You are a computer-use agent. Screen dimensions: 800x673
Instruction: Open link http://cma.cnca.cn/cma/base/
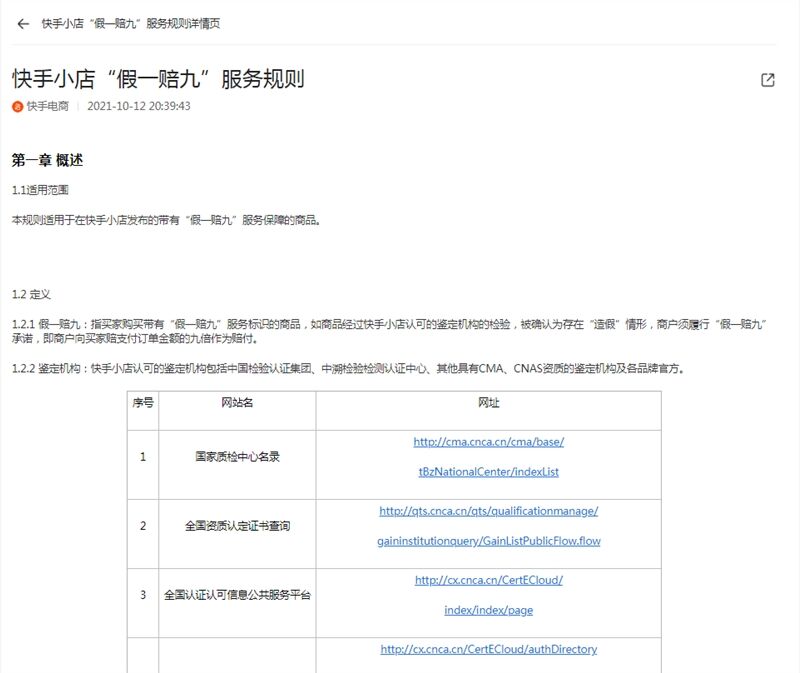click(x=488, y=442)
